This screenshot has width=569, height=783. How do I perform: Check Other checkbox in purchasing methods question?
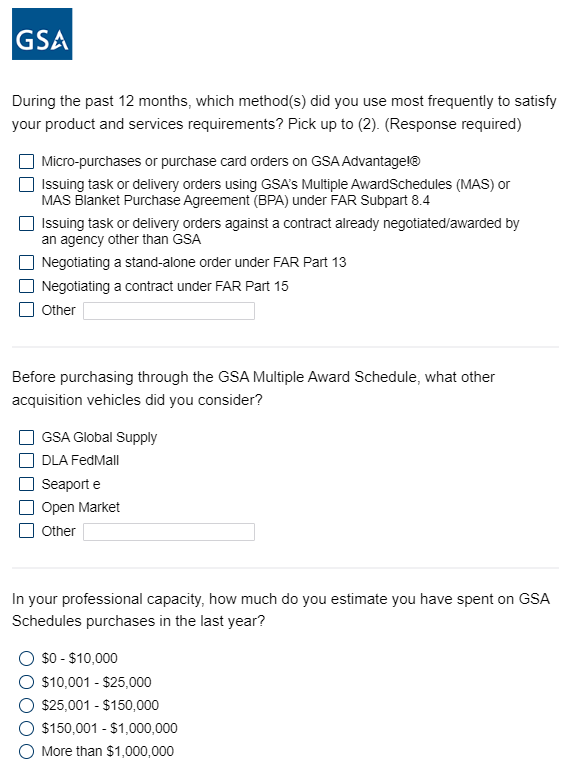[x=26, y=310]
